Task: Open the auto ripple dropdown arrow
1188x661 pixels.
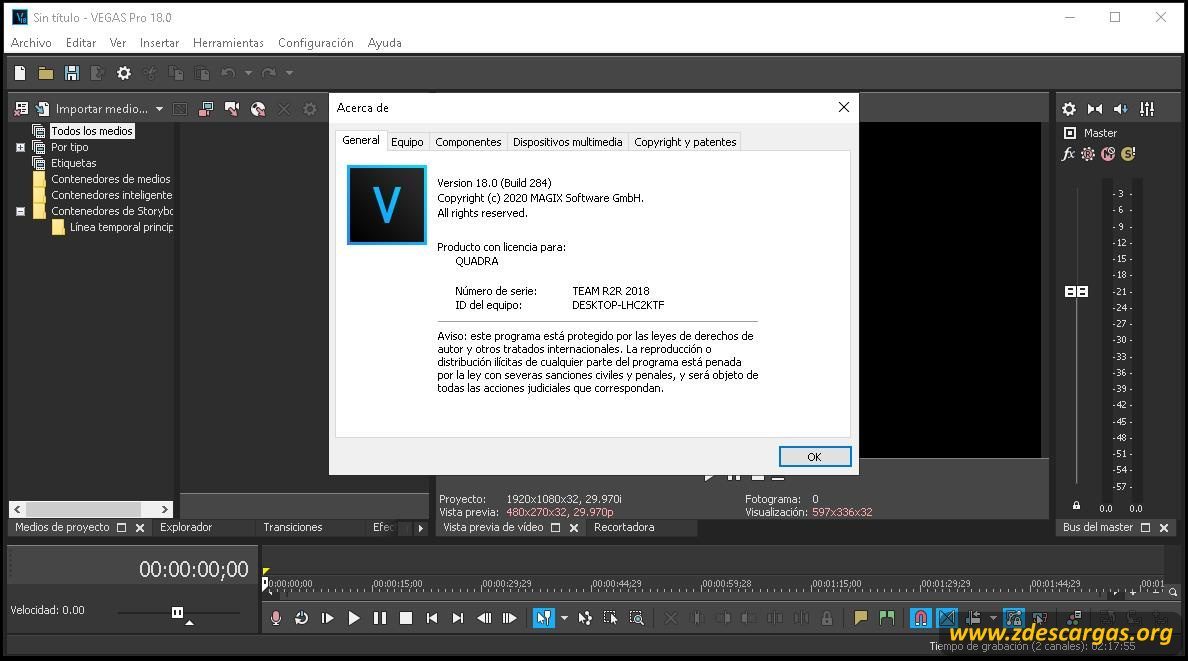Action: [993, 619]
